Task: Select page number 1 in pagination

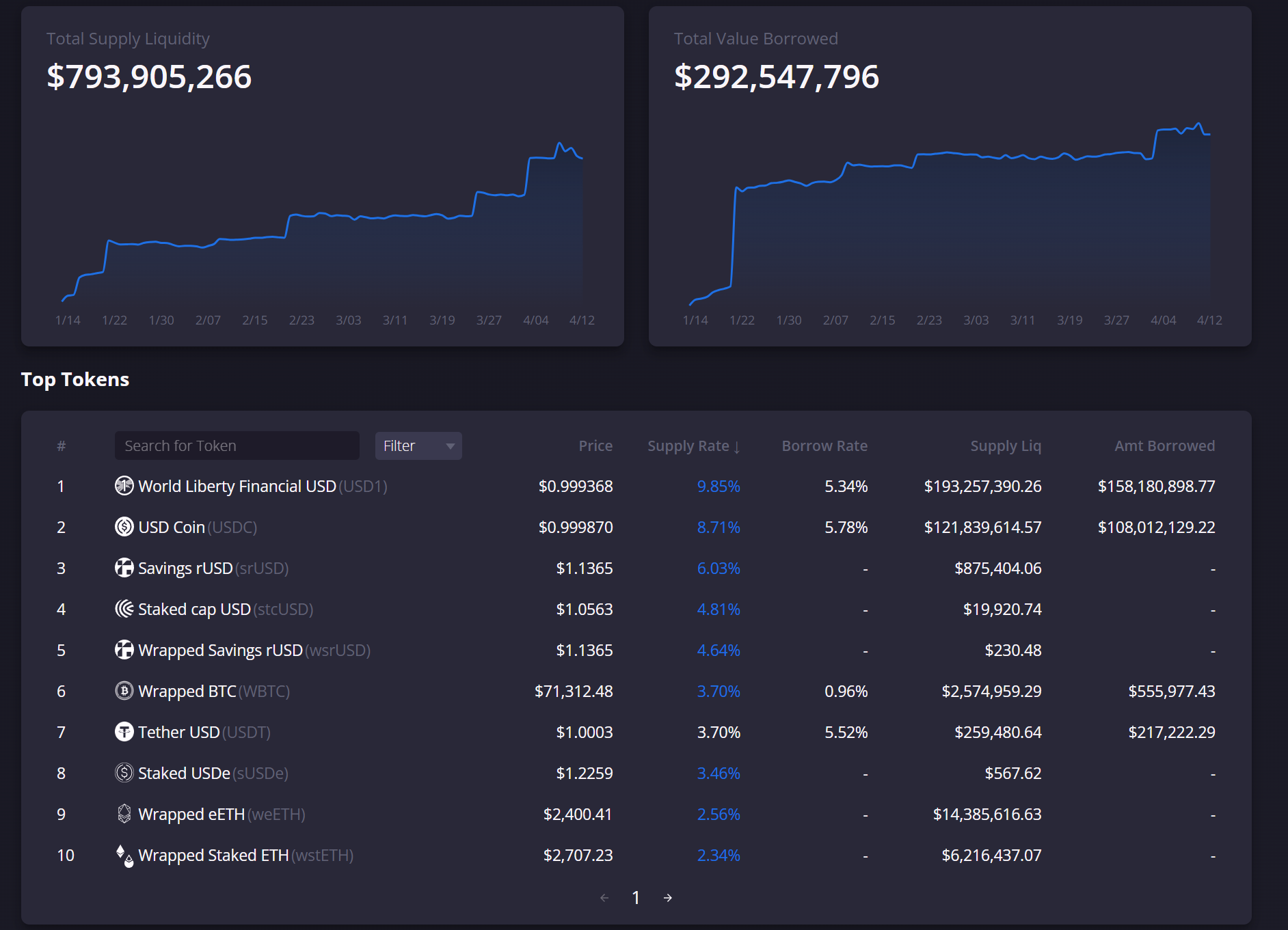Action: point(636,897)
